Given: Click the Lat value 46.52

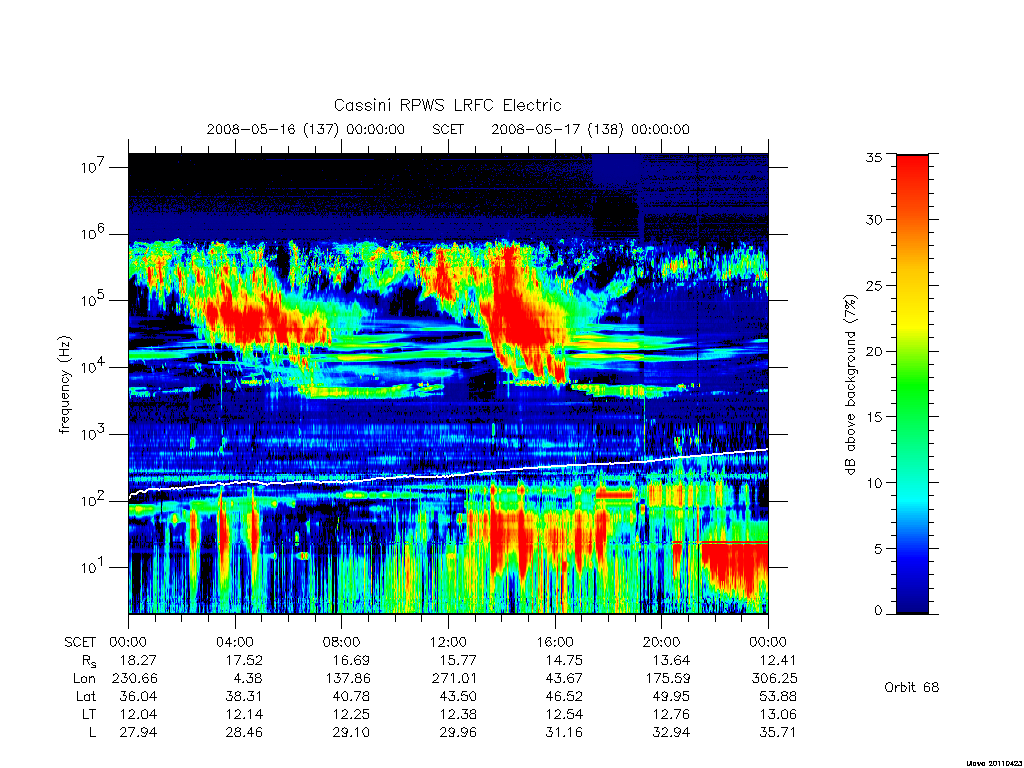Looking at the screenshot, I should tap(564, 696).
